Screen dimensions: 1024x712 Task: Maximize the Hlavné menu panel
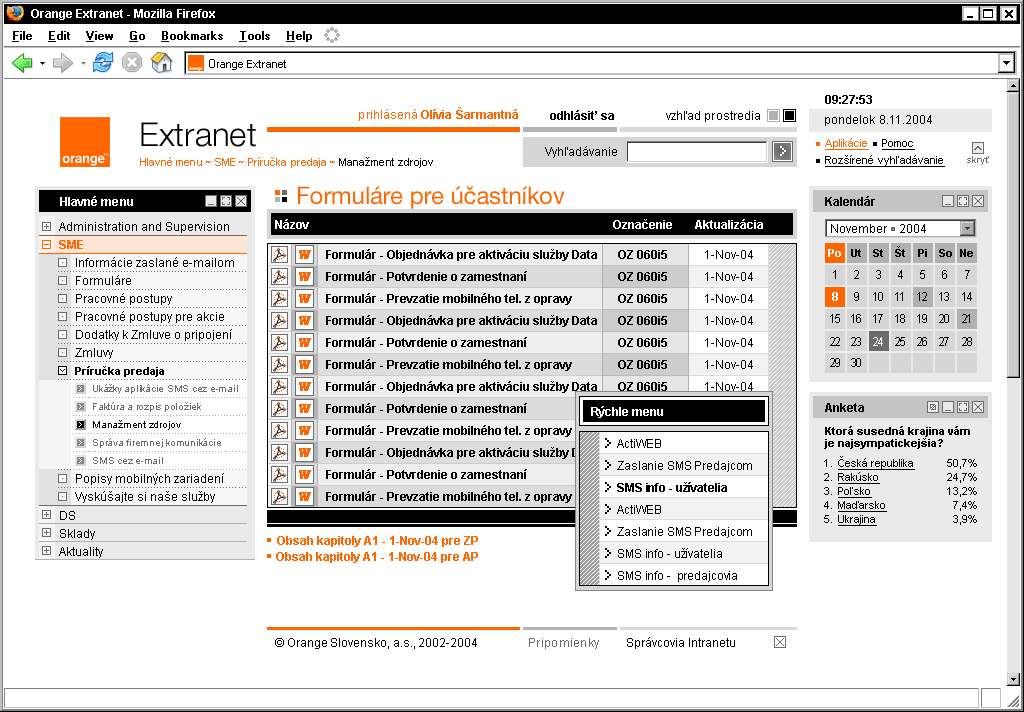[226, 201]
